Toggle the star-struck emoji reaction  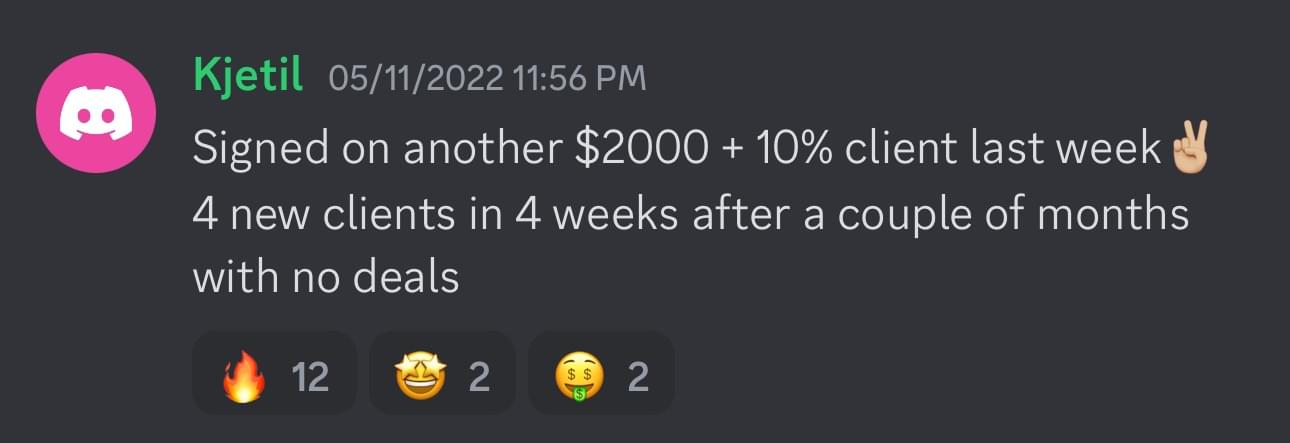tap(442, 374)
